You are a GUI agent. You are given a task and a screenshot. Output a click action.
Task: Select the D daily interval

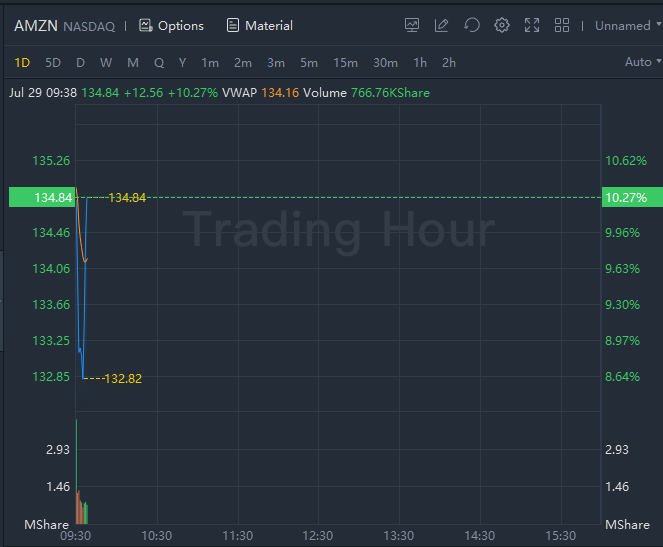tap(80, 63)
